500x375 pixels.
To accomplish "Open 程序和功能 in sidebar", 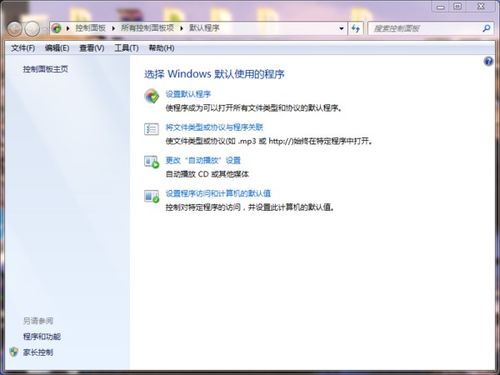I will [42, 337].
